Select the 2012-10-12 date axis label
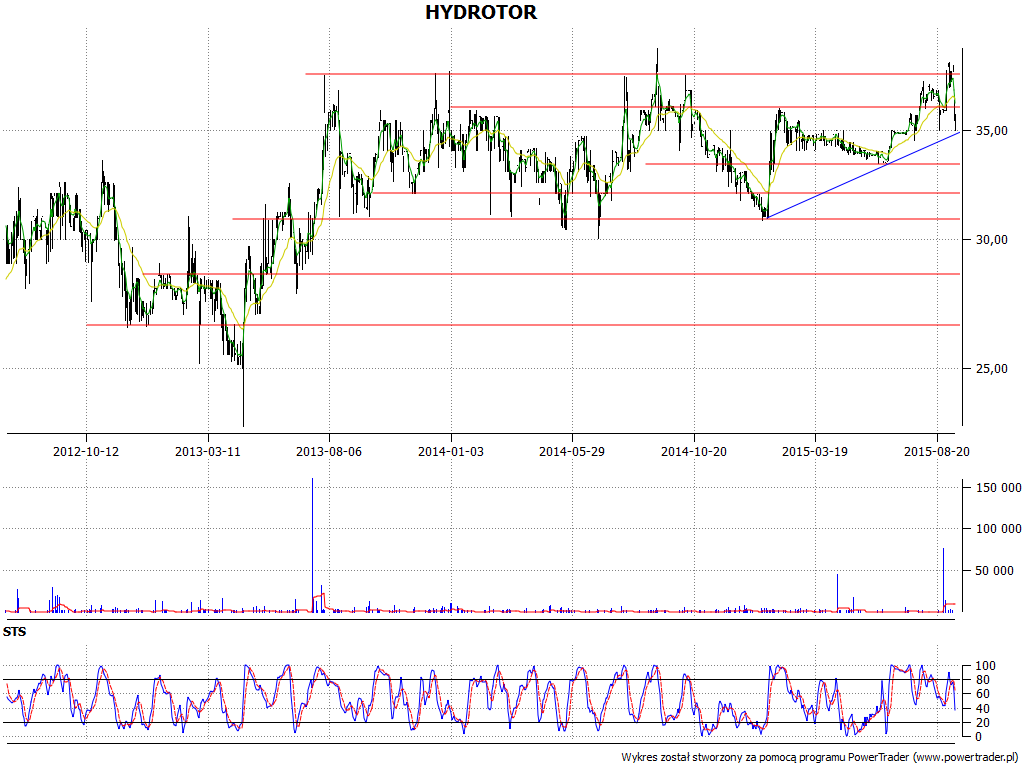The width and height of the screenshot is (1024, 768). click(86, 451)
